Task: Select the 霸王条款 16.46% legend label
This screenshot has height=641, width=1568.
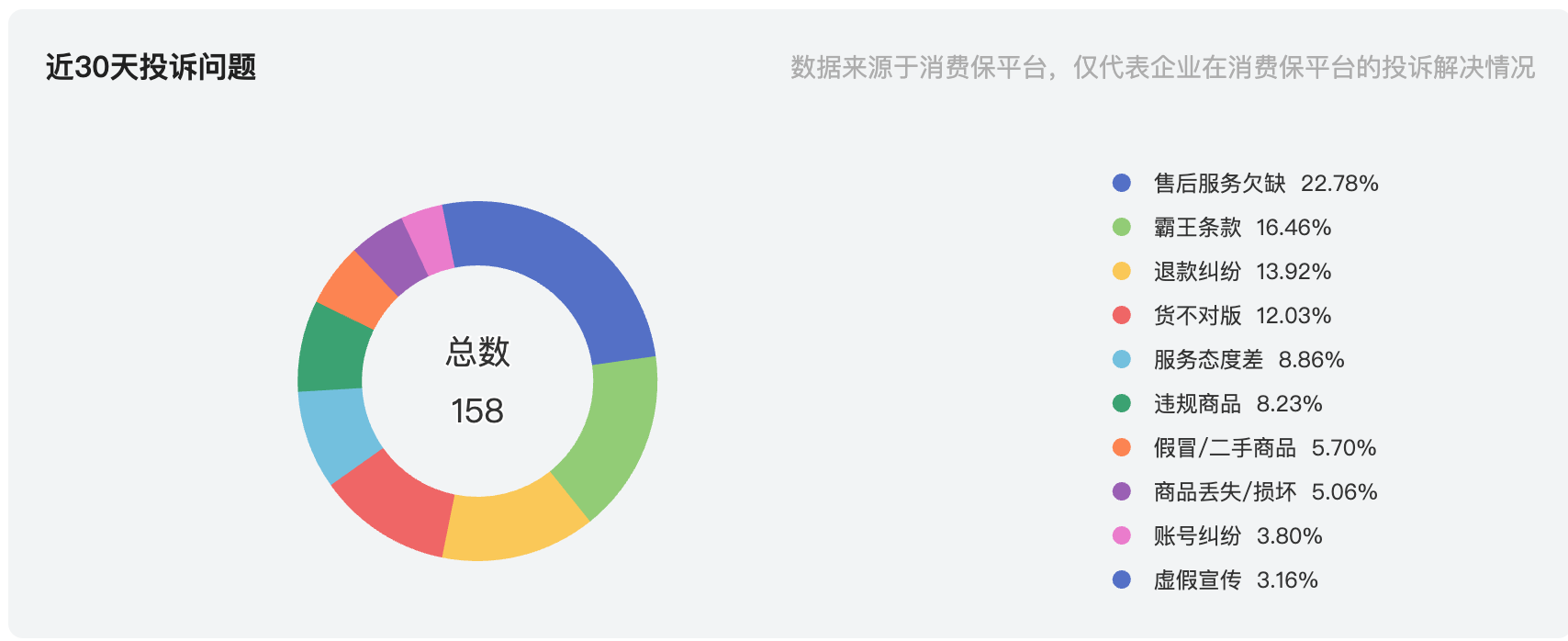Action: click(x=1242, y=228)
